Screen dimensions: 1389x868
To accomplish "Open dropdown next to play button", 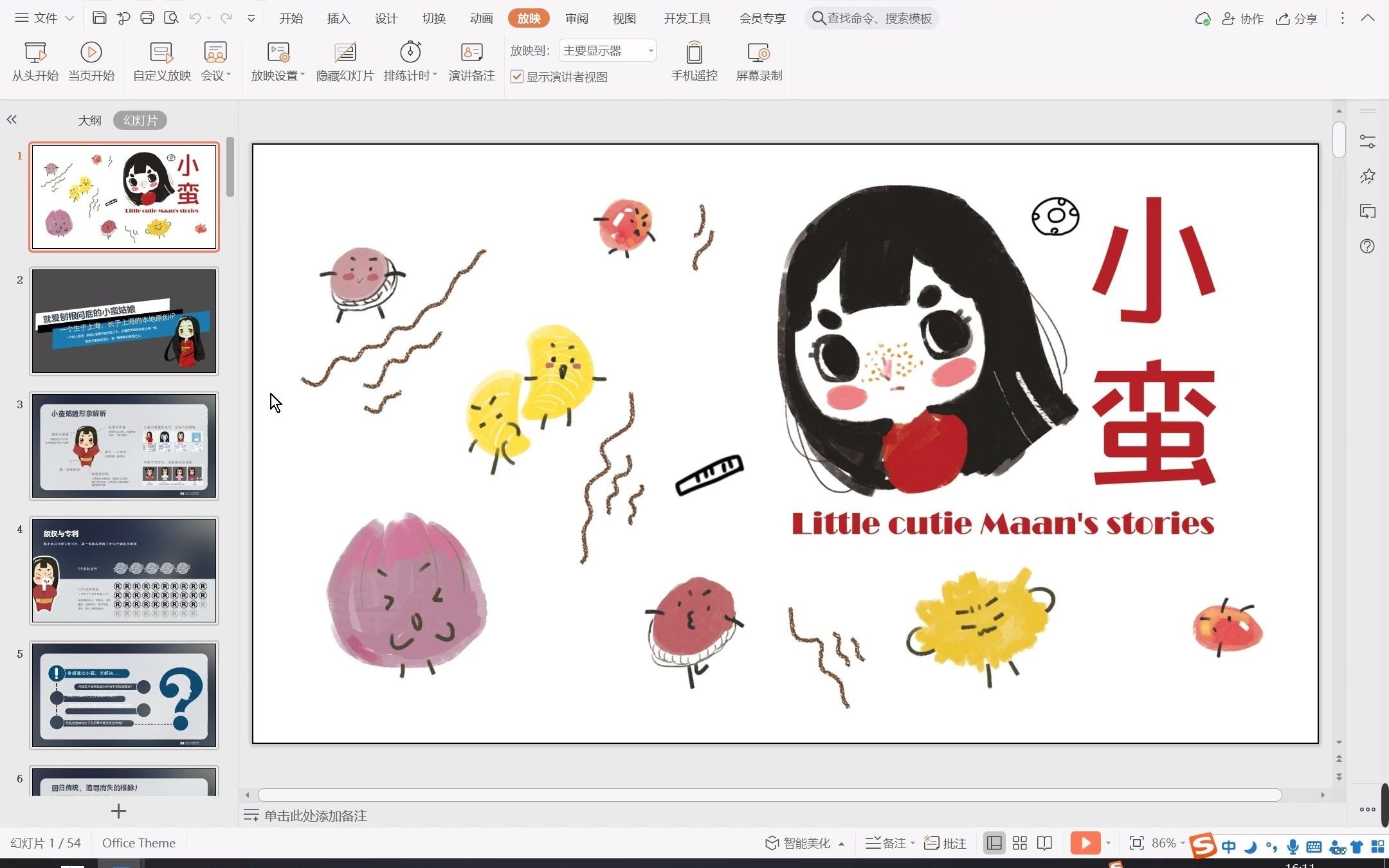I will pyautogui.click(x=1108, y=843).
